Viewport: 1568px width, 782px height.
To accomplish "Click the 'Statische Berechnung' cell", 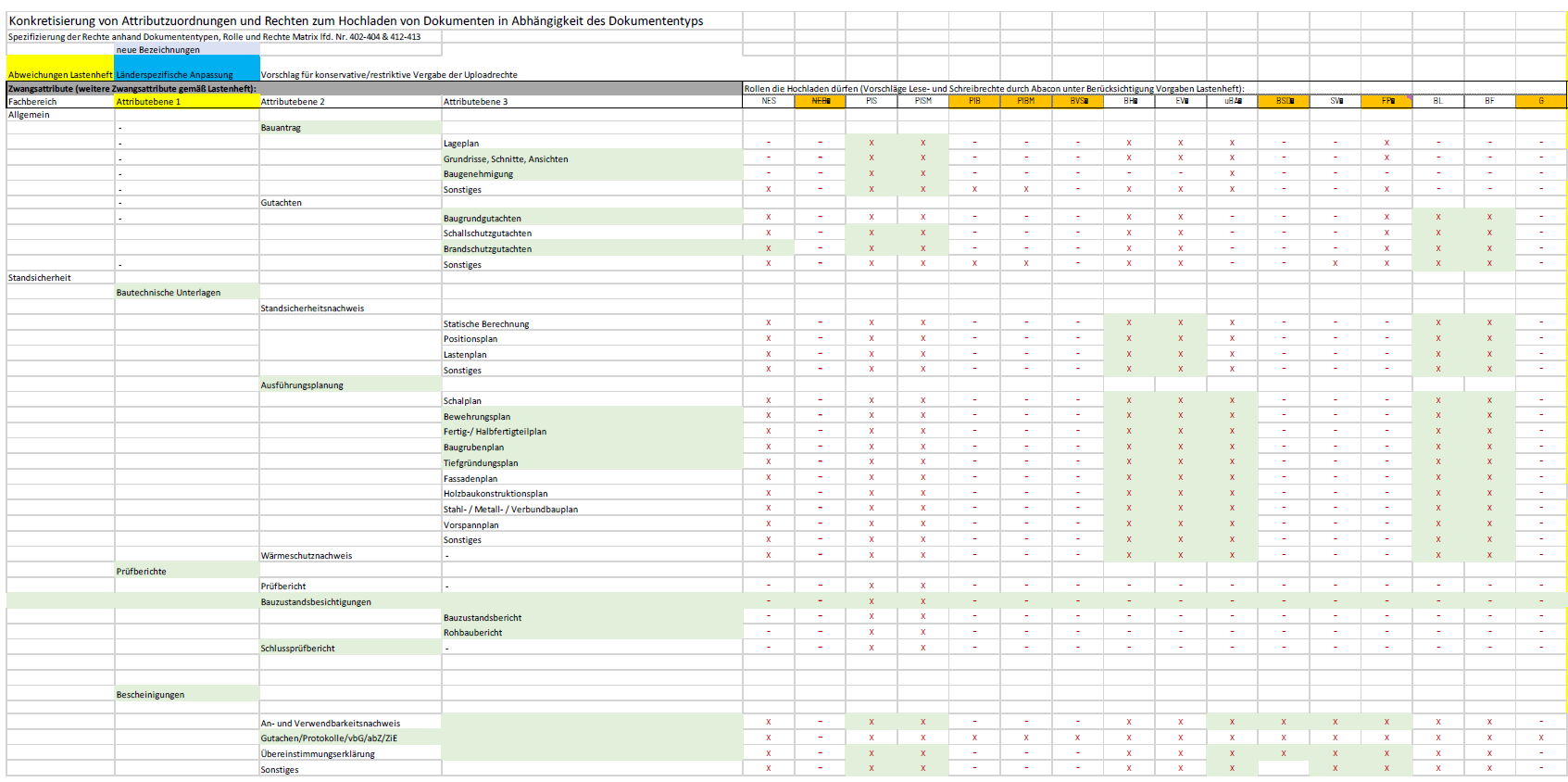I will coord(592,324).
